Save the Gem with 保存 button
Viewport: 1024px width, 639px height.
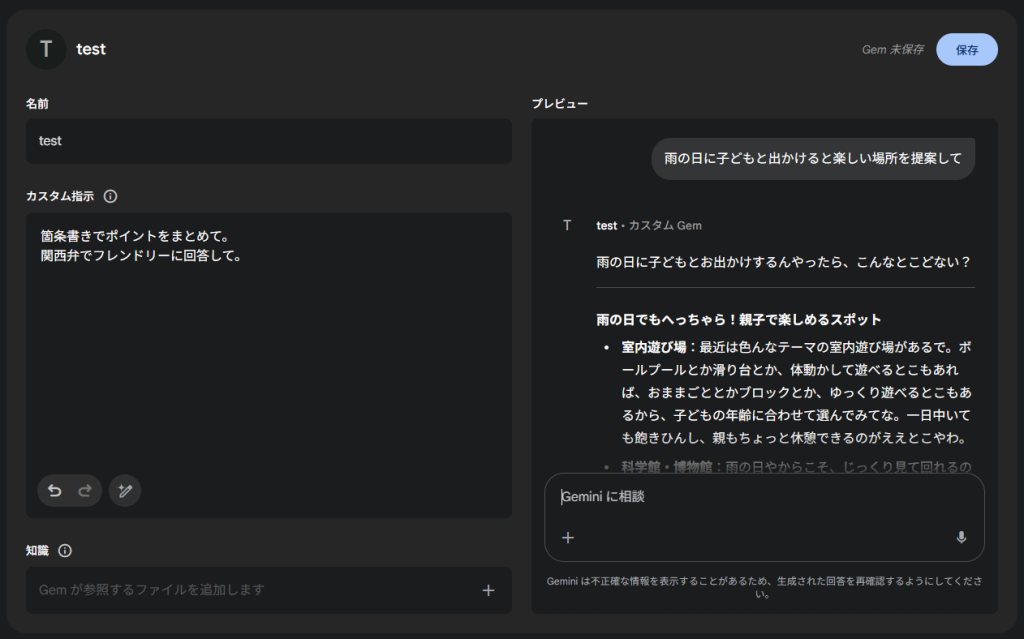click(x=967, y=50)
